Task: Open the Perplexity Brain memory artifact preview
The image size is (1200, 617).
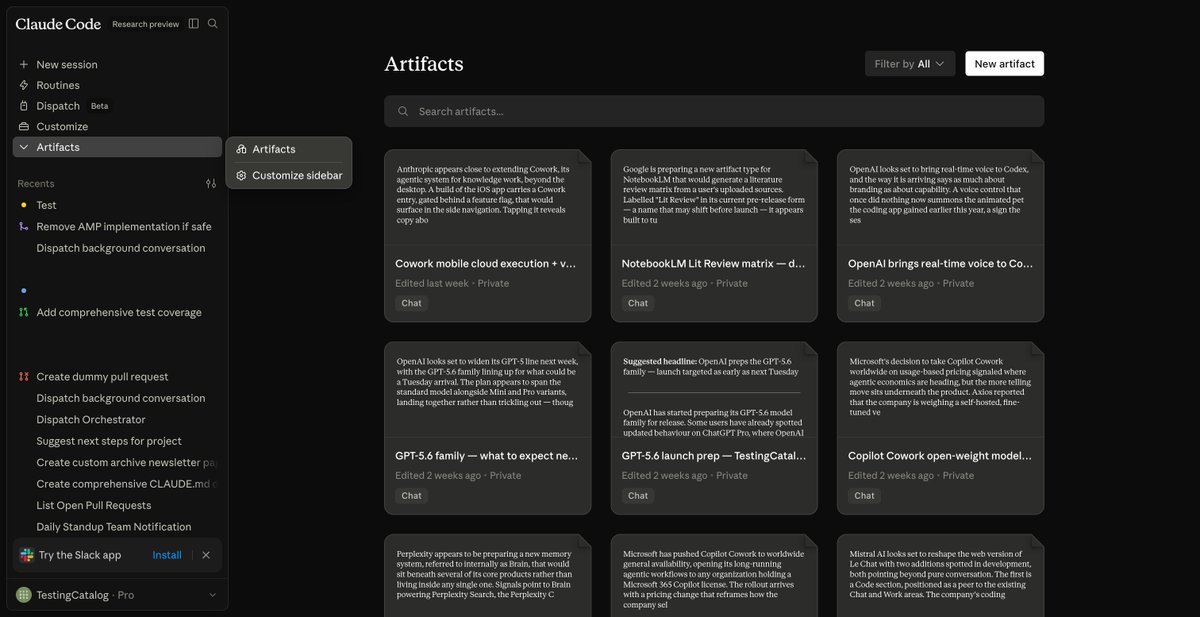Action: coord(487,575)
